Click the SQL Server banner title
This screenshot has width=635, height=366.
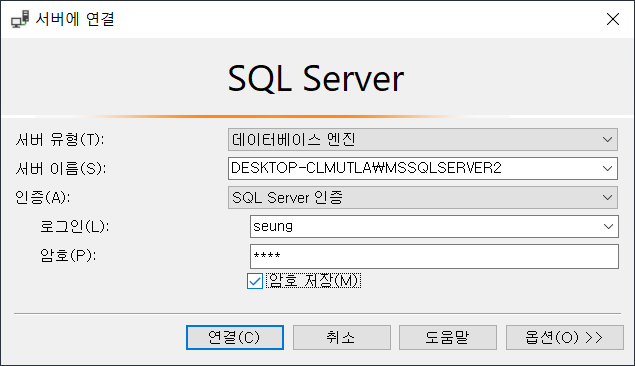pos(316,79)
